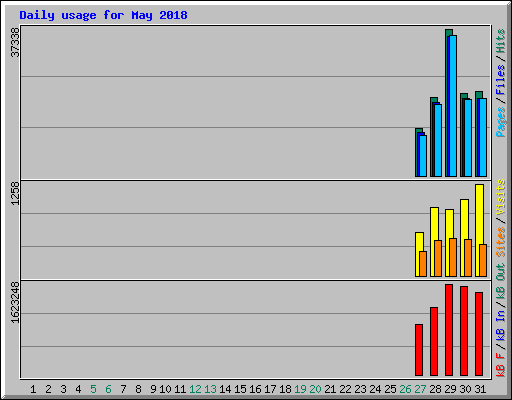Viewport: 512px width, 400px height.
Task: Click green weekend day label 20
Action: (x=315, y=389)
